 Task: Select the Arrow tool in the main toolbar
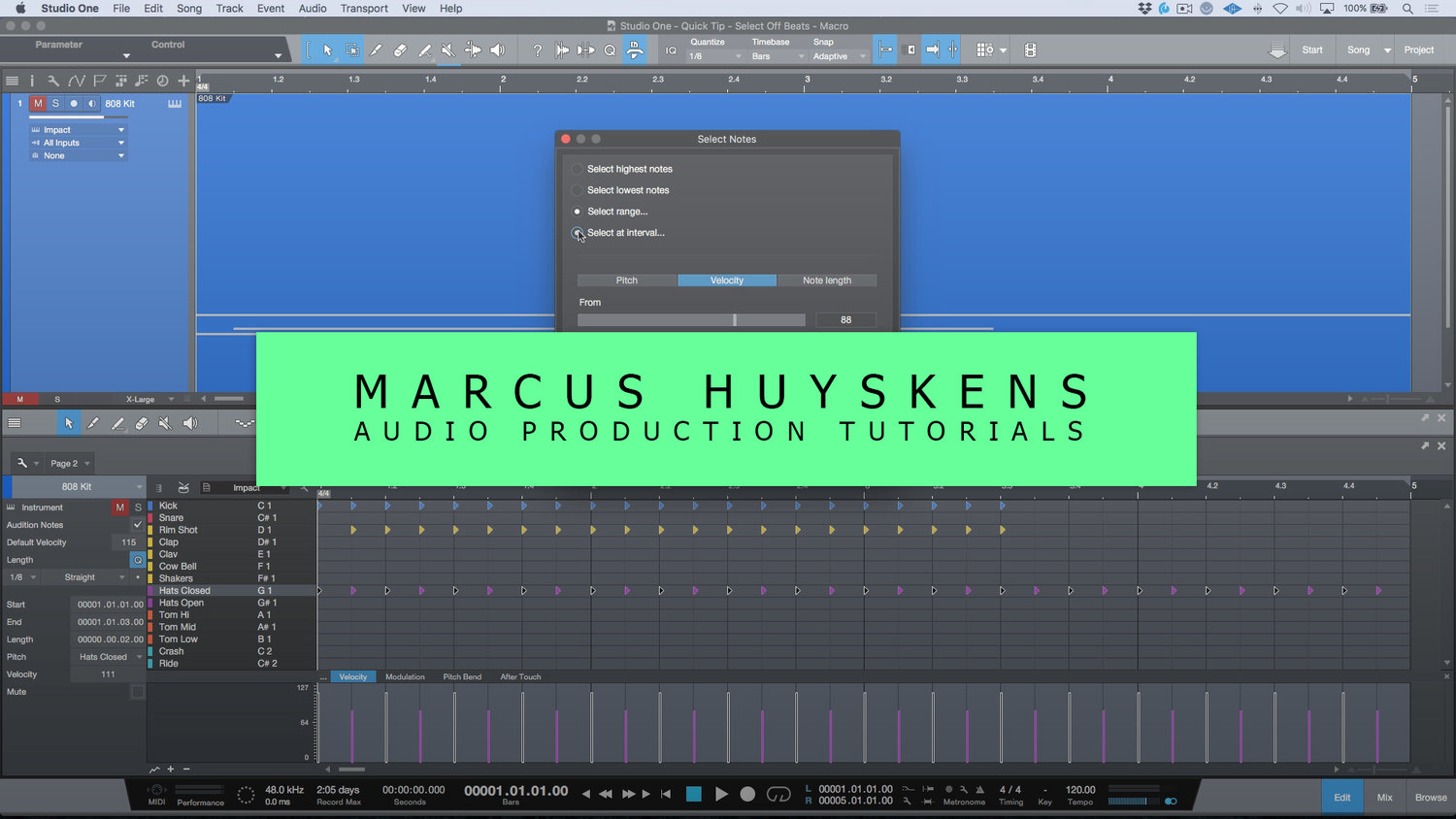pyautogui.click(x=327, y=49)
